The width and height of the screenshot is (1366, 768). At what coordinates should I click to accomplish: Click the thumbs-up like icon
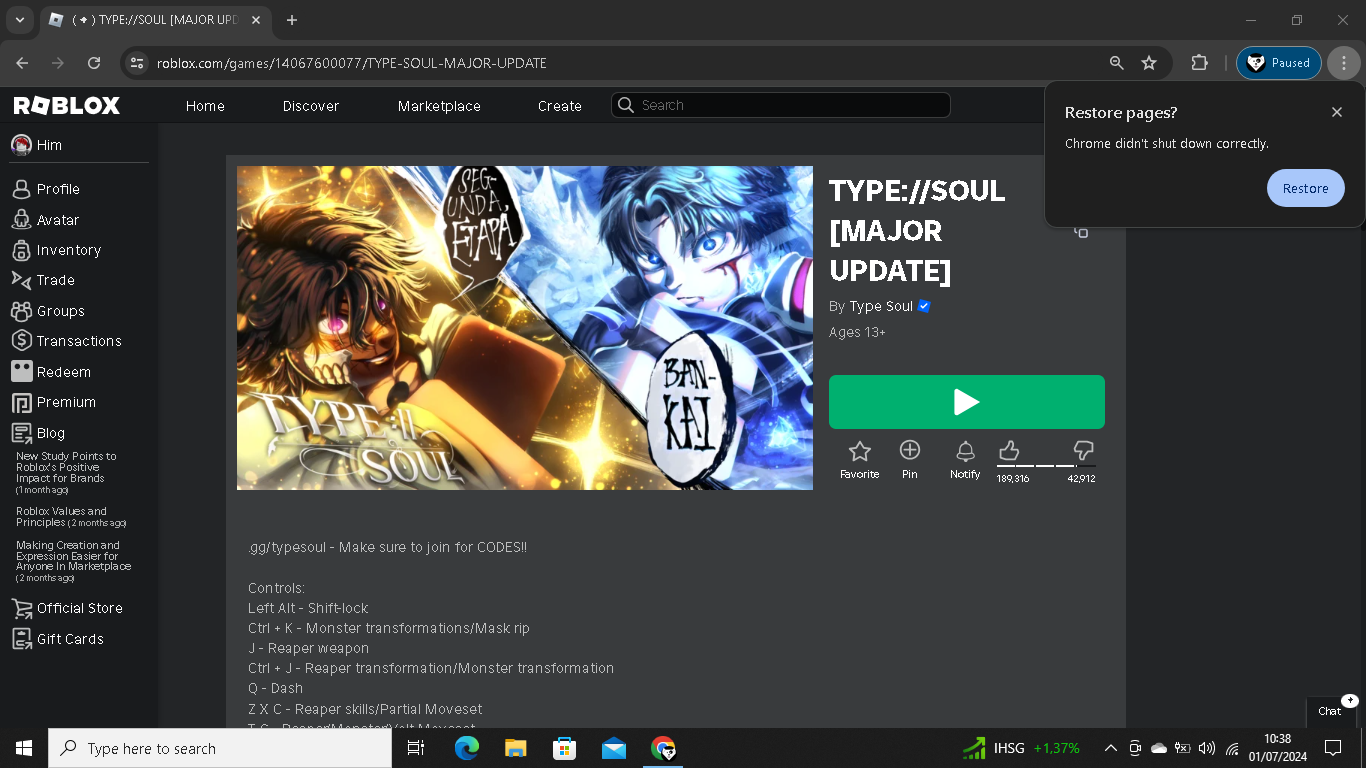(x=1009, y=450)
